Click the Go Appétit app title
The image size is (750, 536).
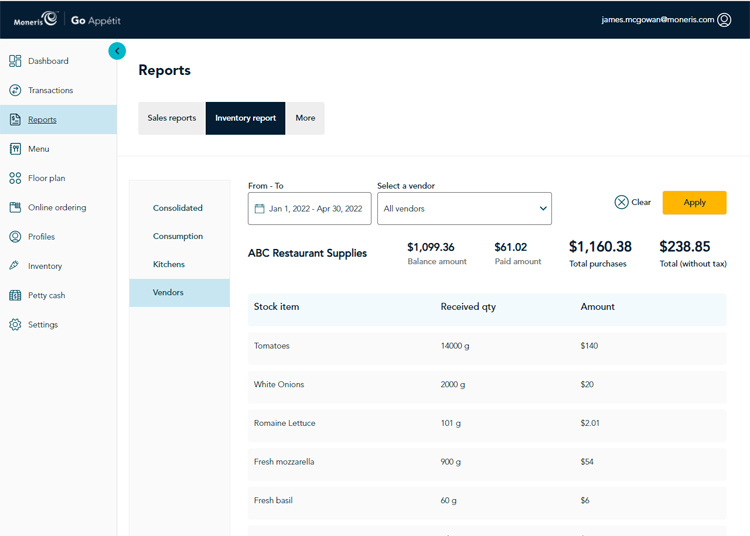coord(96,21)
